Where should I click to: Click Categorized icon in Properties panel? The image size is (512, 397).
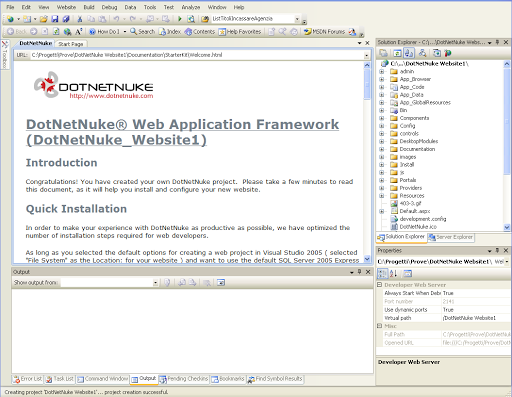[x=382, y=274]
